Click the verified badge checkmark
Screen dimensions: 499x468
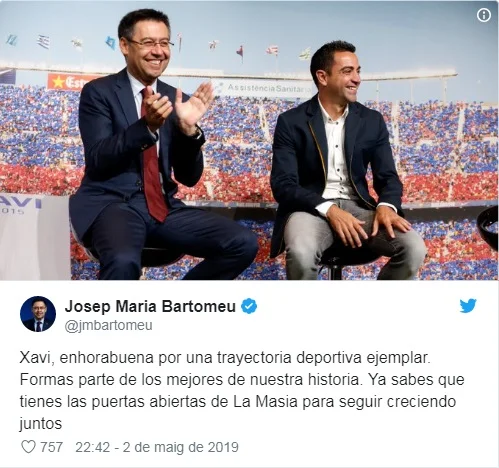(249, 306)
